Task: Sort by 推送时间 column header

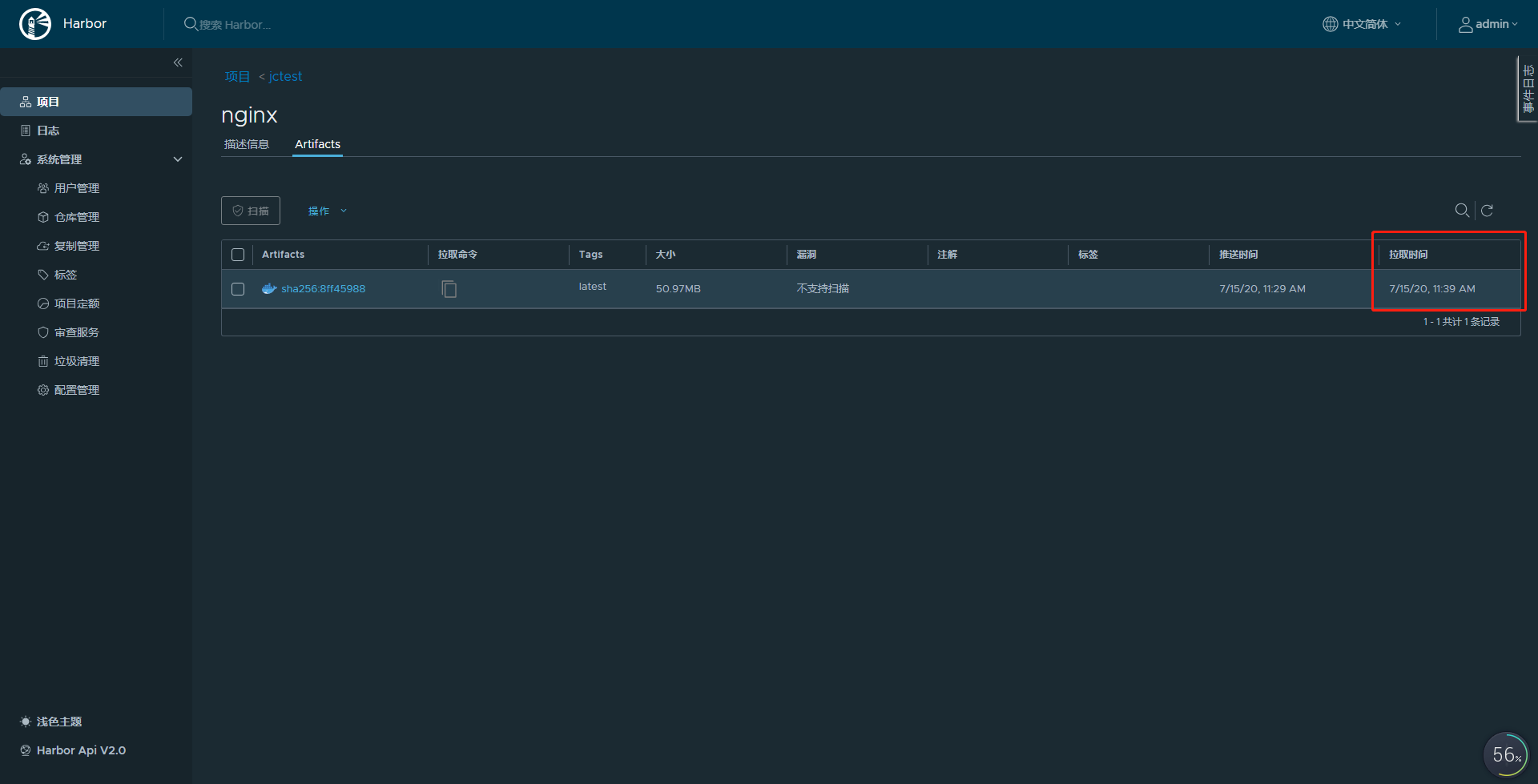Action: point(1239,255)
